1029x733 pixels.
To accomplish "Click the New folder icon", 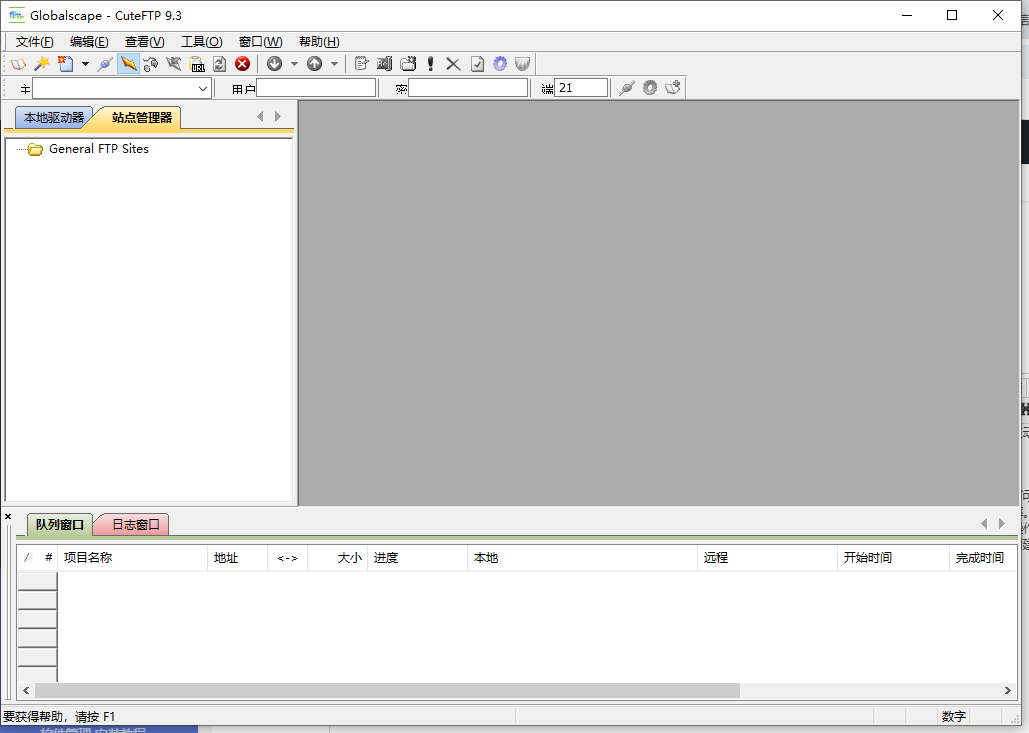I will (408, 64).
